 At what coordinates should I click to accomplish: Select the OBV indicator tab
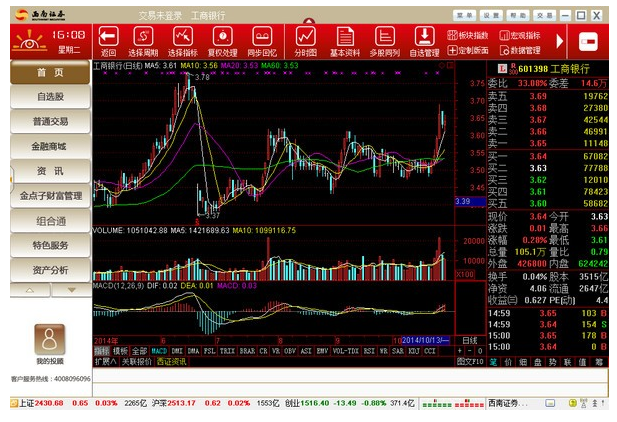[290, 351]
